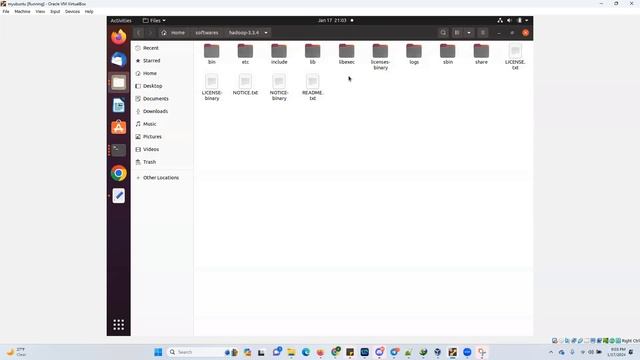Viewport: 640px width, 360px height.
Task: Open Thunderbird mail from the dock
Action: click(x=119, y=60)
